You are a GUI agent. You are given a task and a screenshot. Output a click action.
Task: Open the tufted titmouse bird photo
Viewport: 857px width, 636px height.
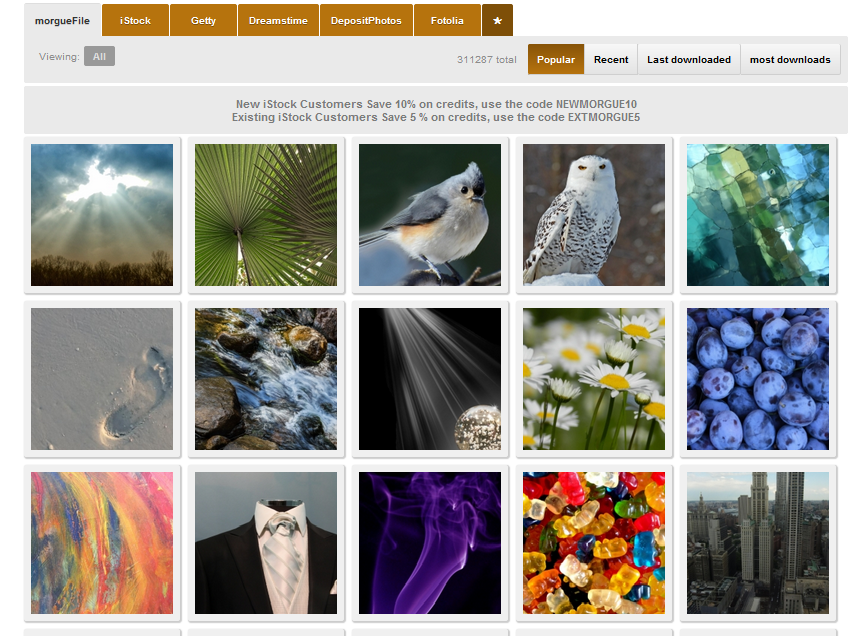click(430, 215)
